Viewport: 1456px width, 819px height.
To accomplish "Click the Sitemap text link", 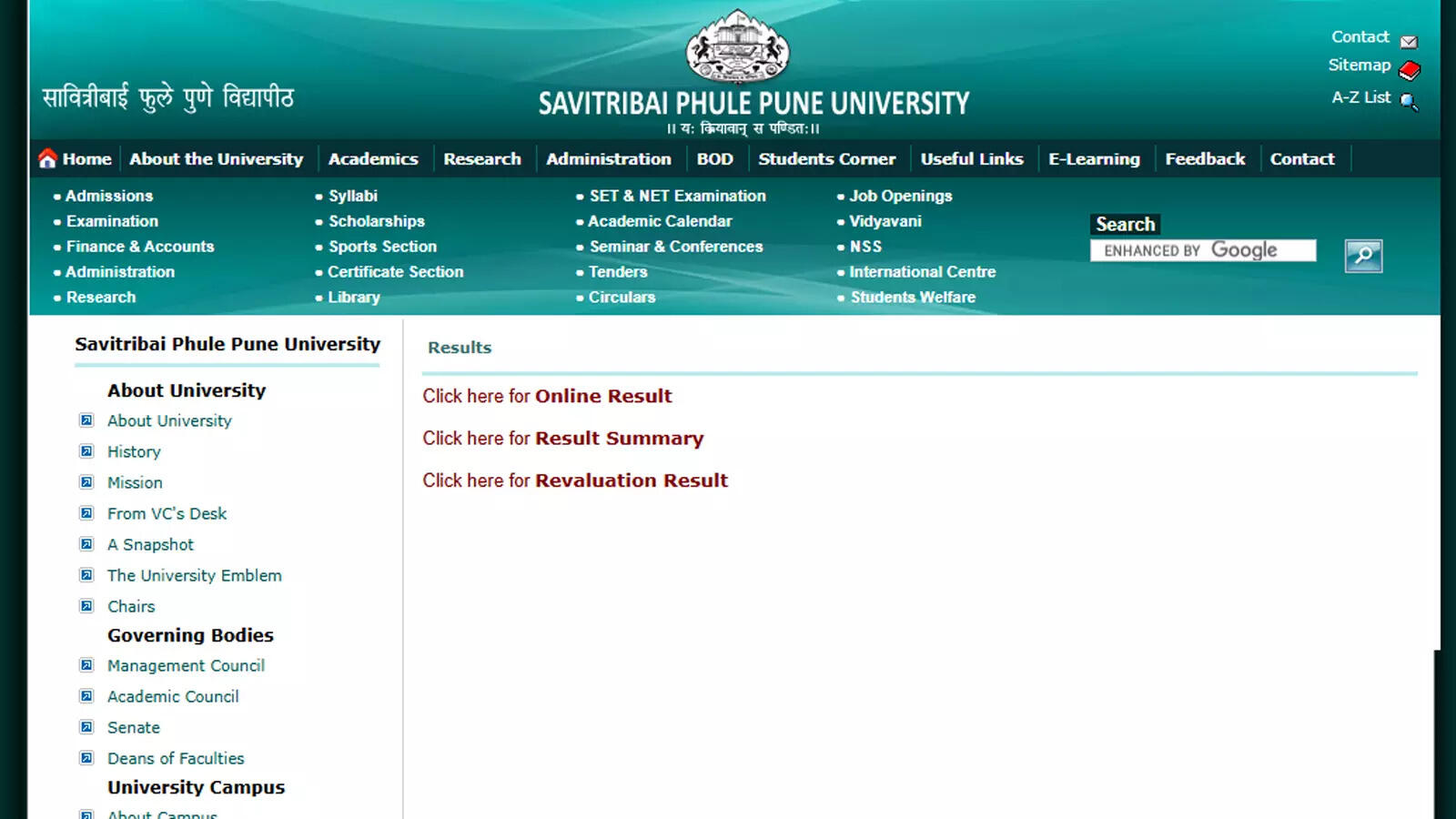I will point(1360,66).
